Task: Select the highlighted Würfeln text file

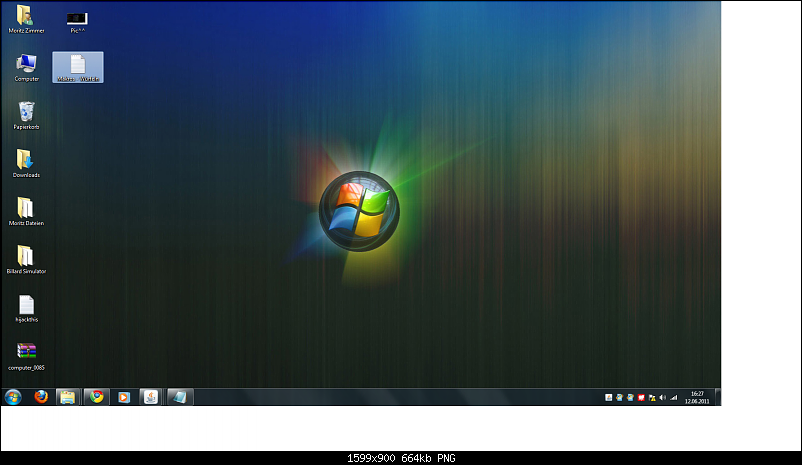Action: [78, 68]
